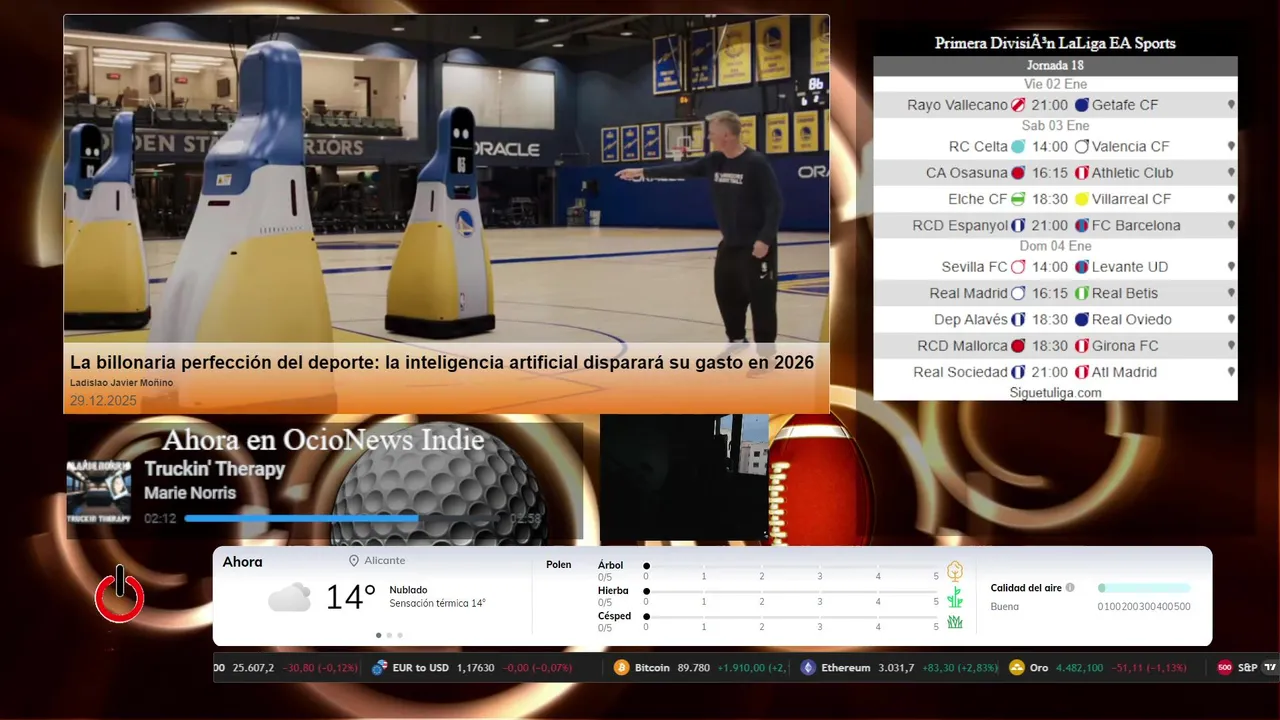Open the AI sports spending news headline
The width and height of the screenshot is (1280, 720).
tap(442, 362)
